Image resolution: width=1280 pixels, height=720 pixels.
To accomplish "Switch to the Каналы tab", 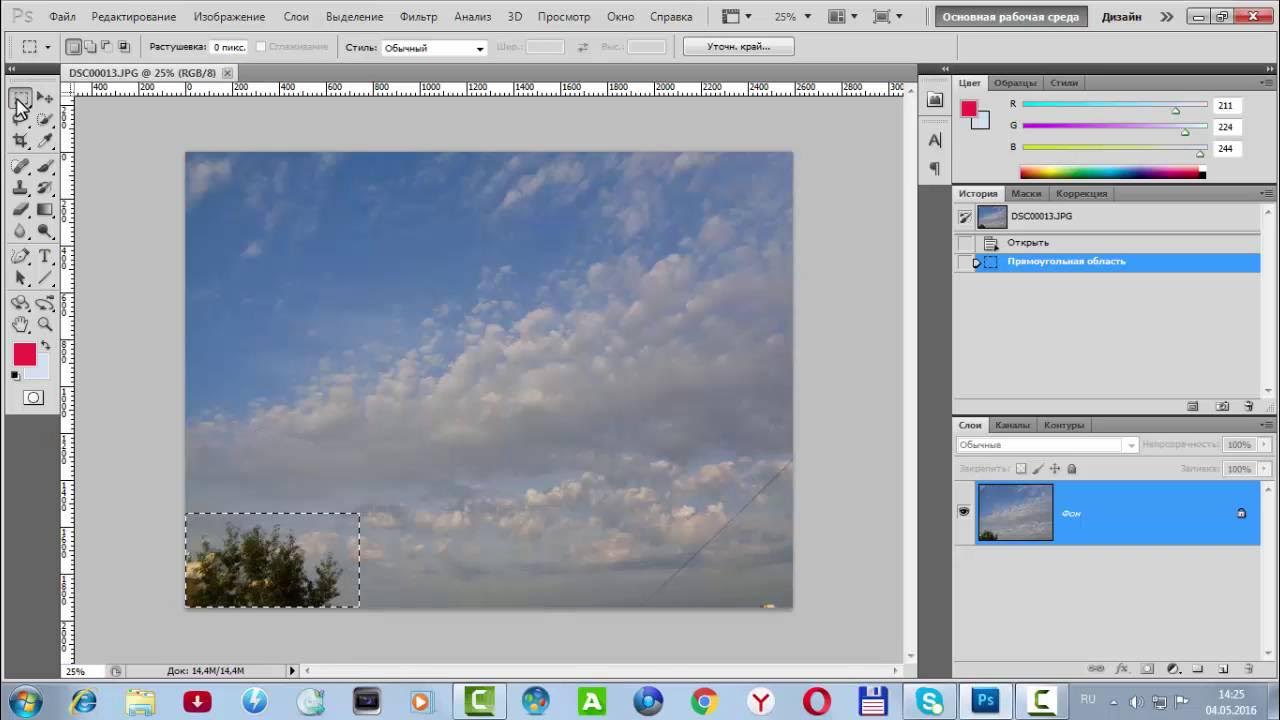I will click(1012, 425).
